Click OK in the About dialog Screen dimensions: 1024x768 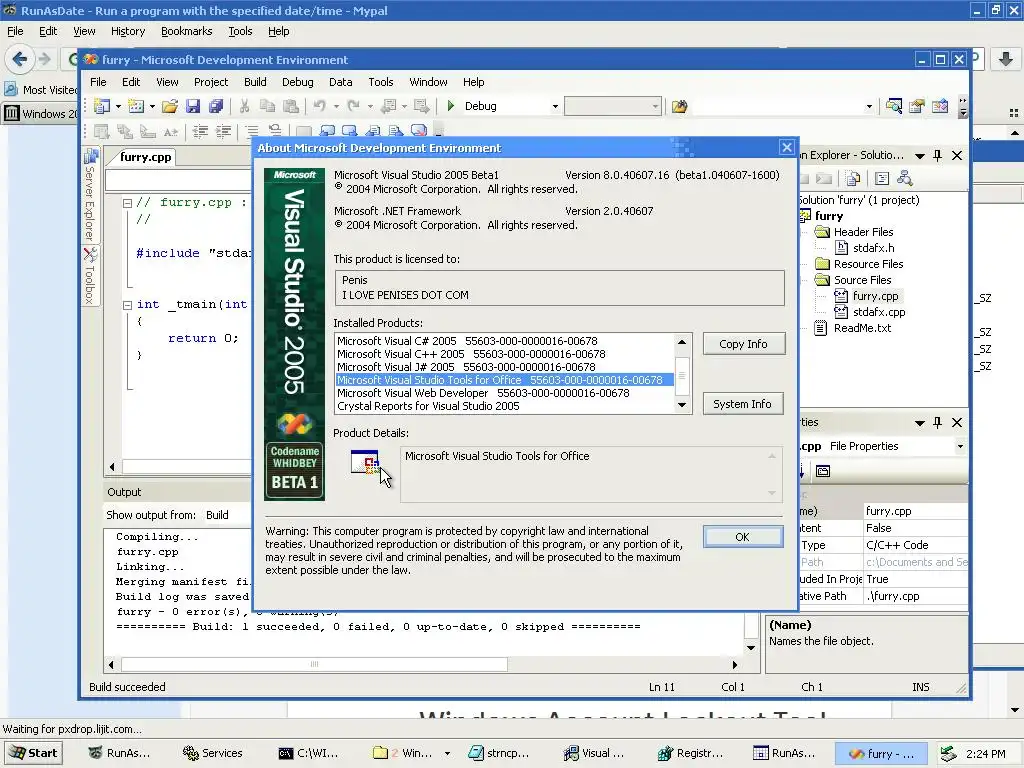click(x=743, y=537)
